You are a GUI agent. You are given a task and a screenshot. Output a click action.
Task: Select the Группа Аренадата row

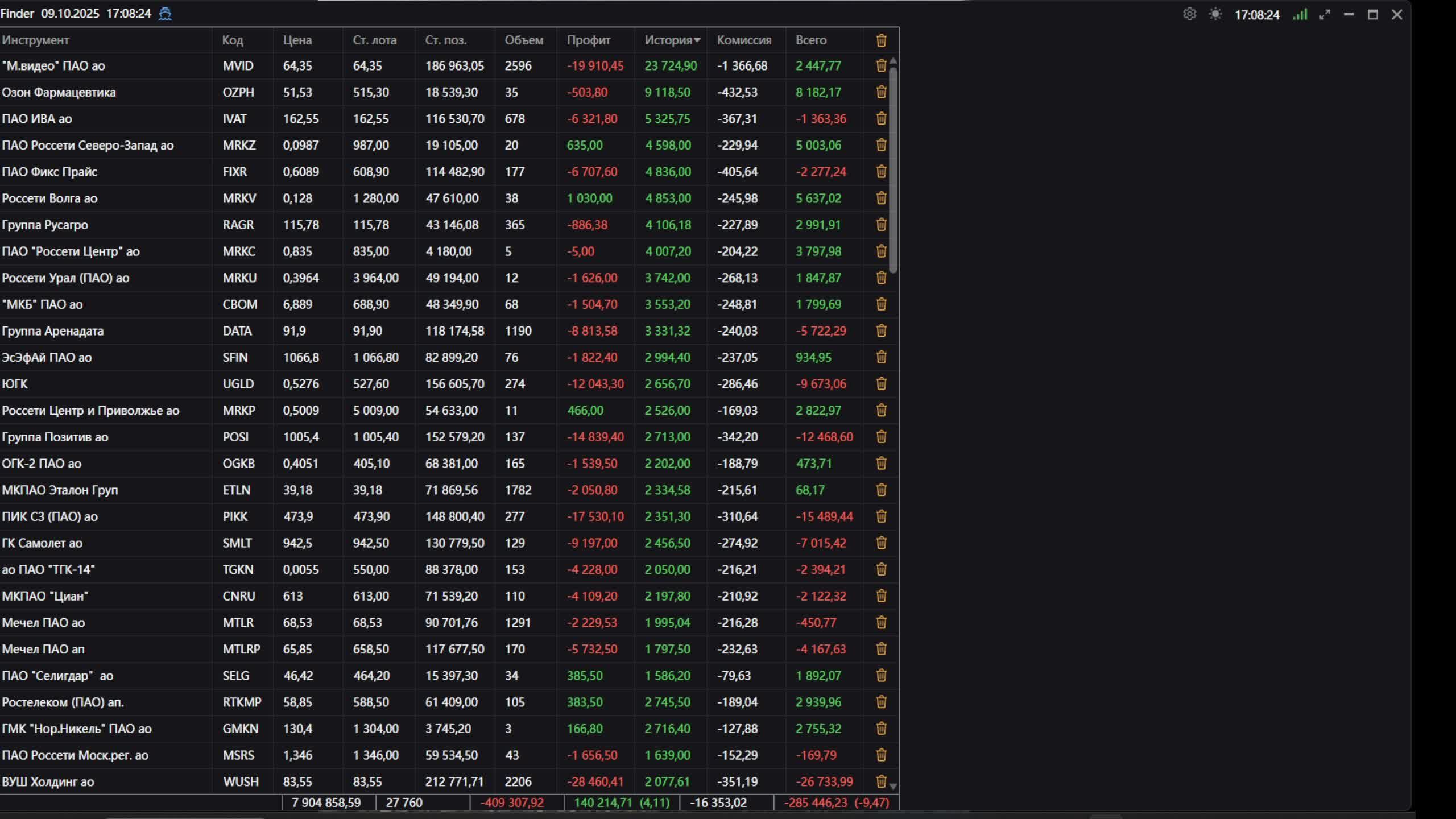coord(52,331)
